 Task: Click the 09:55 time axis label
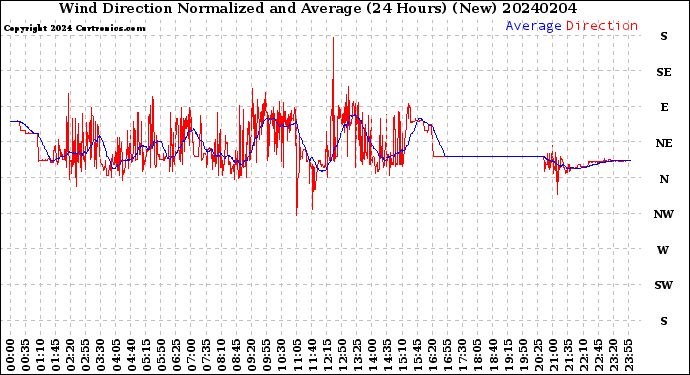[x=266, y=355]
